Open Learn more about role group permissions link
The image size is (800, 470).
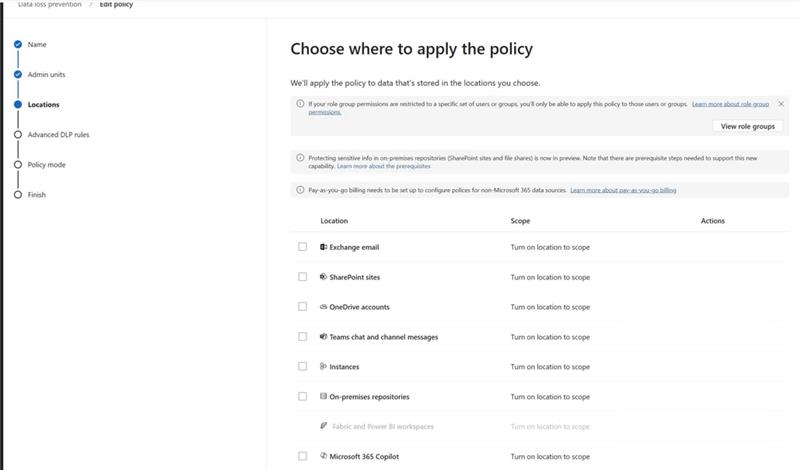730,104
